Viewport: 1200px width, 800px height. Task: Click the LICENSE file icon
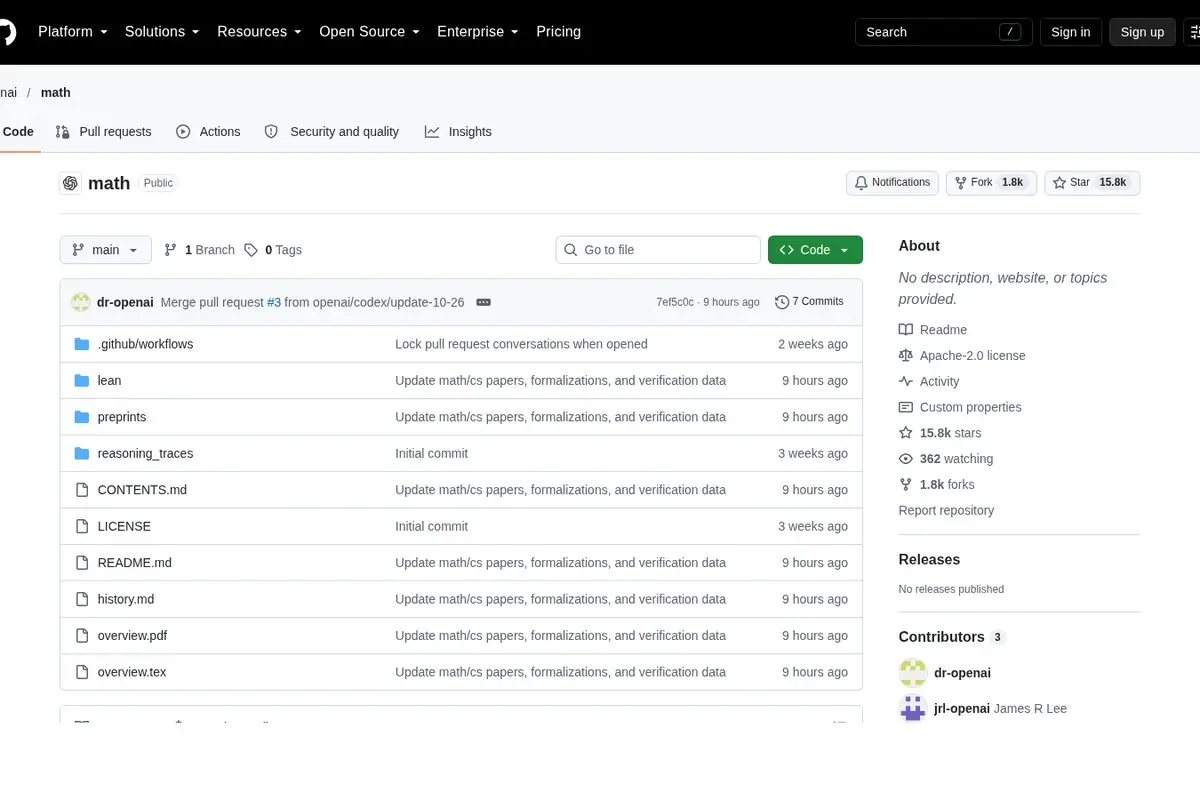[x=82, y=527]
